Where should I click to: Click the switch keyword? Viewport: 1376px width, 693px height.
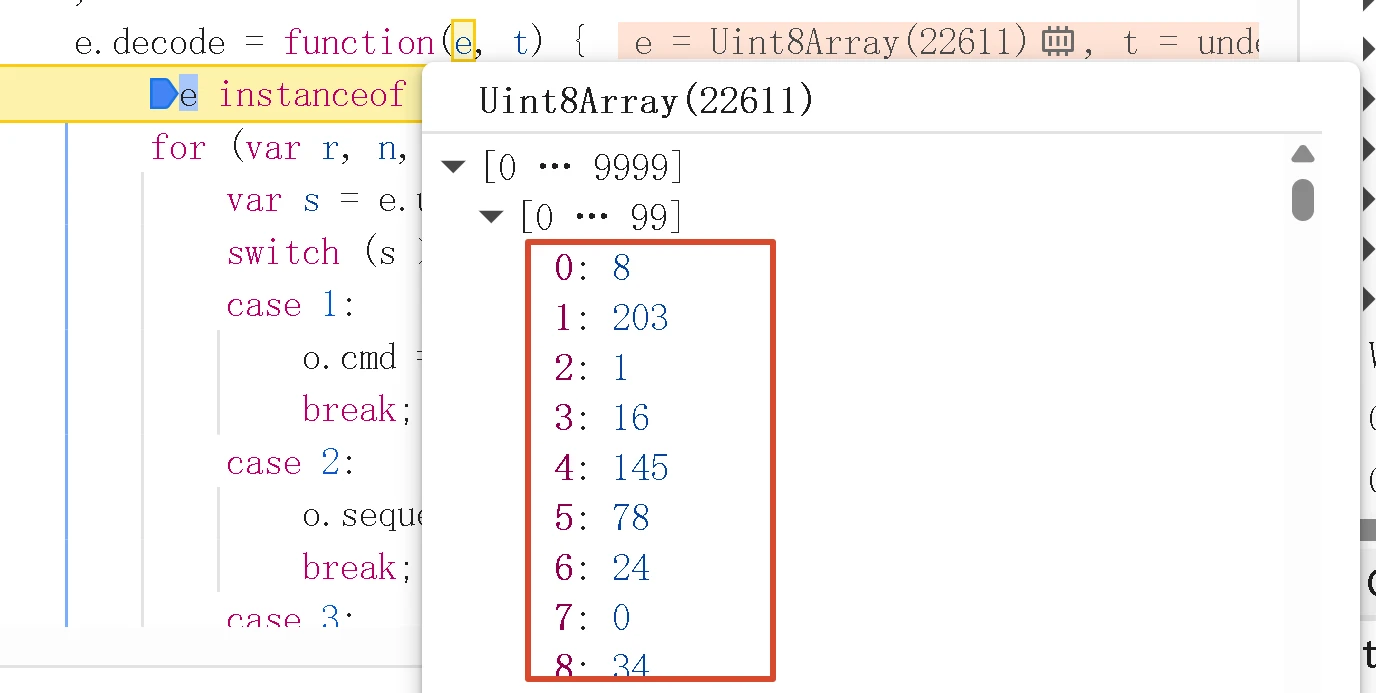(x=283, y=252)
